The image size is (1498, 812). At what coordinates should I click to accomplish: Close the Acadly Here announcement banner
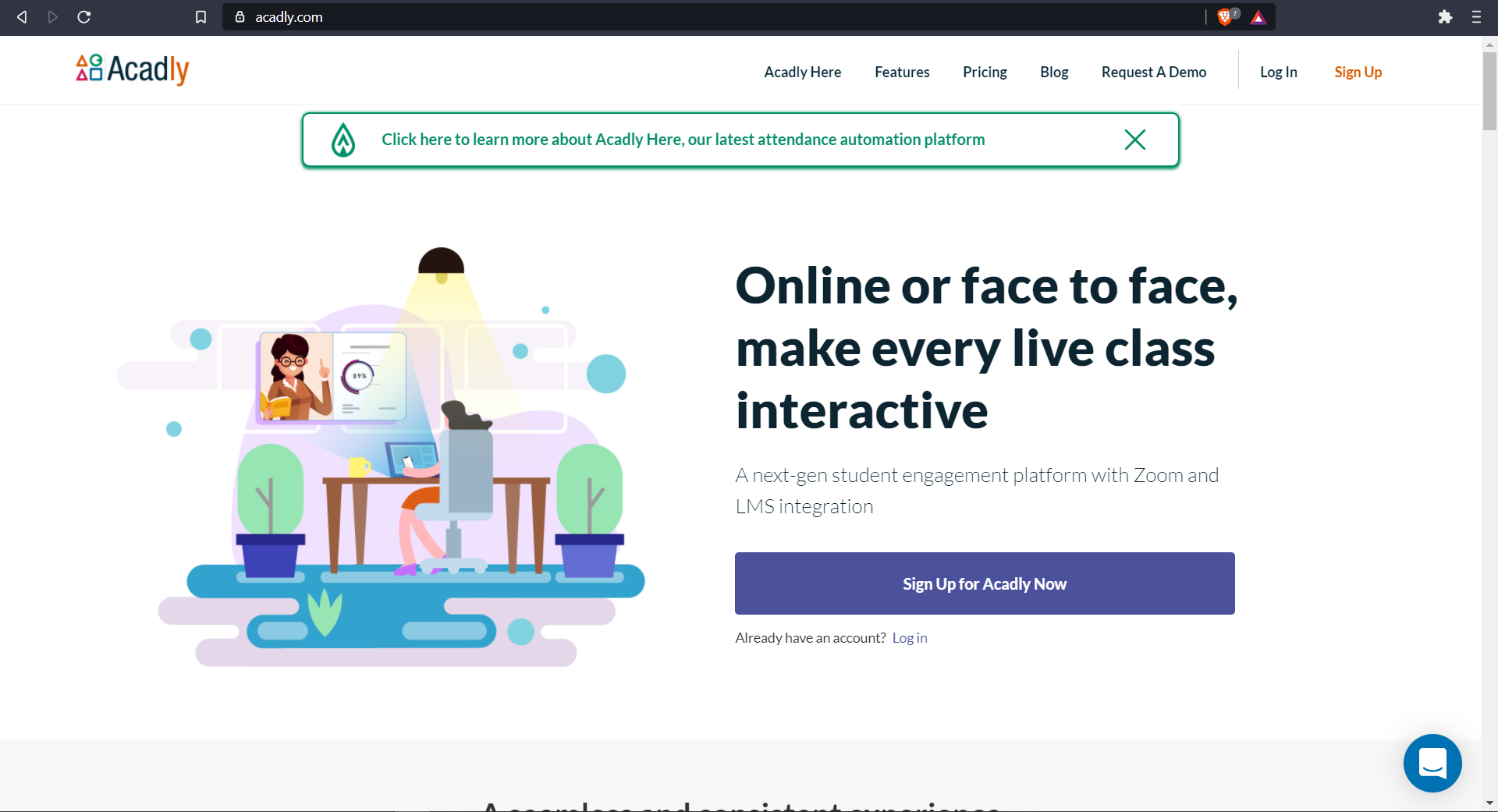1134,140
